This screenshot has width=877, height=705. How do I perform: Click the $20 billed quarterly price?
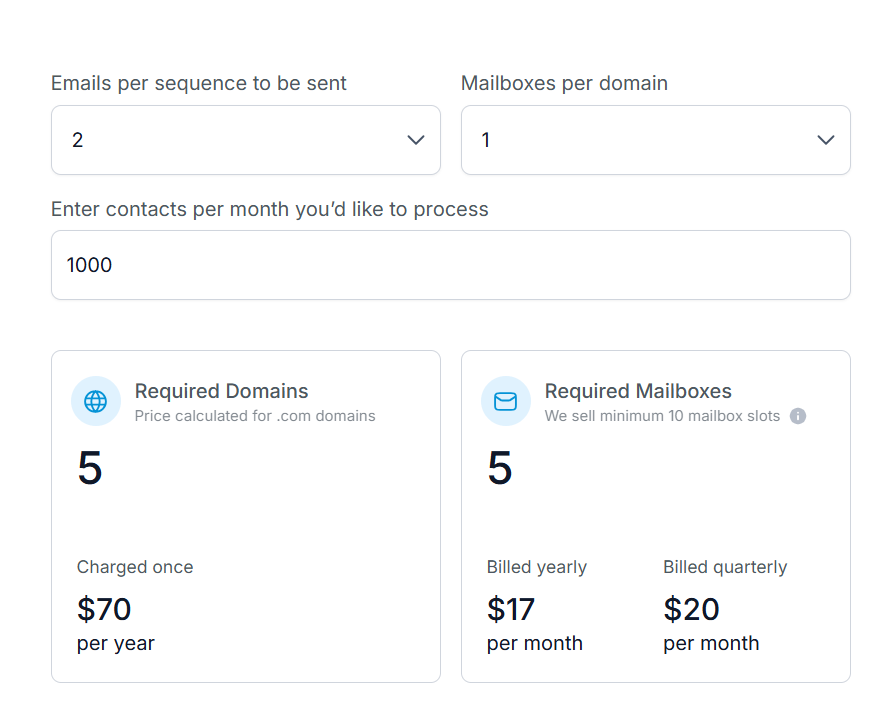click(691, 609)
